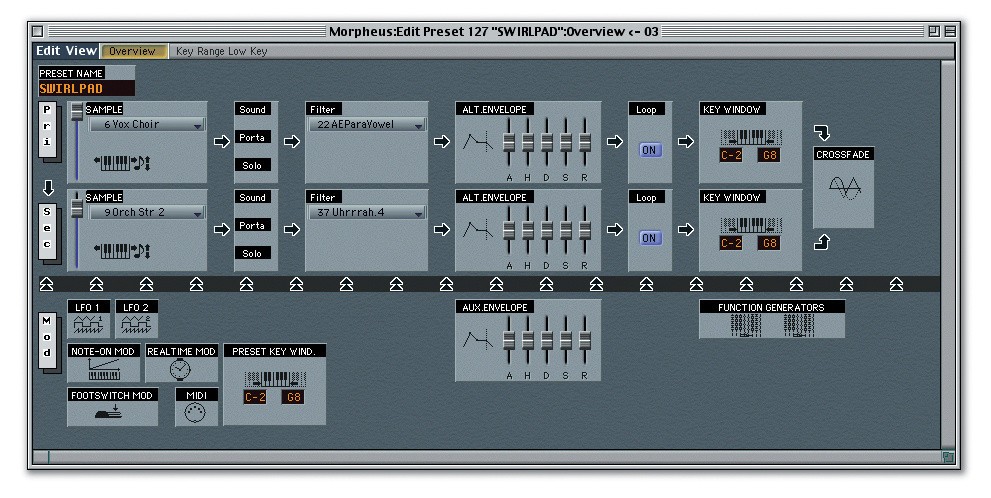Click arrow from primary Key Window to Crossfade

822,132
